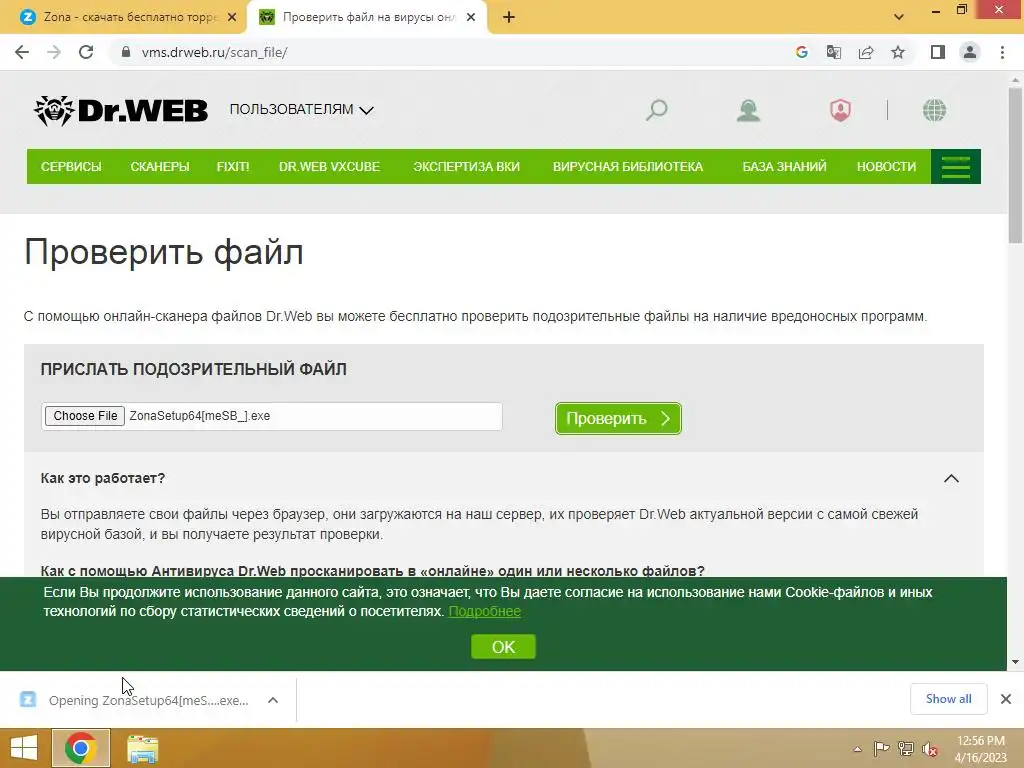Close the downloads bar
The image size is (1024, 768).
[1006, 699]
